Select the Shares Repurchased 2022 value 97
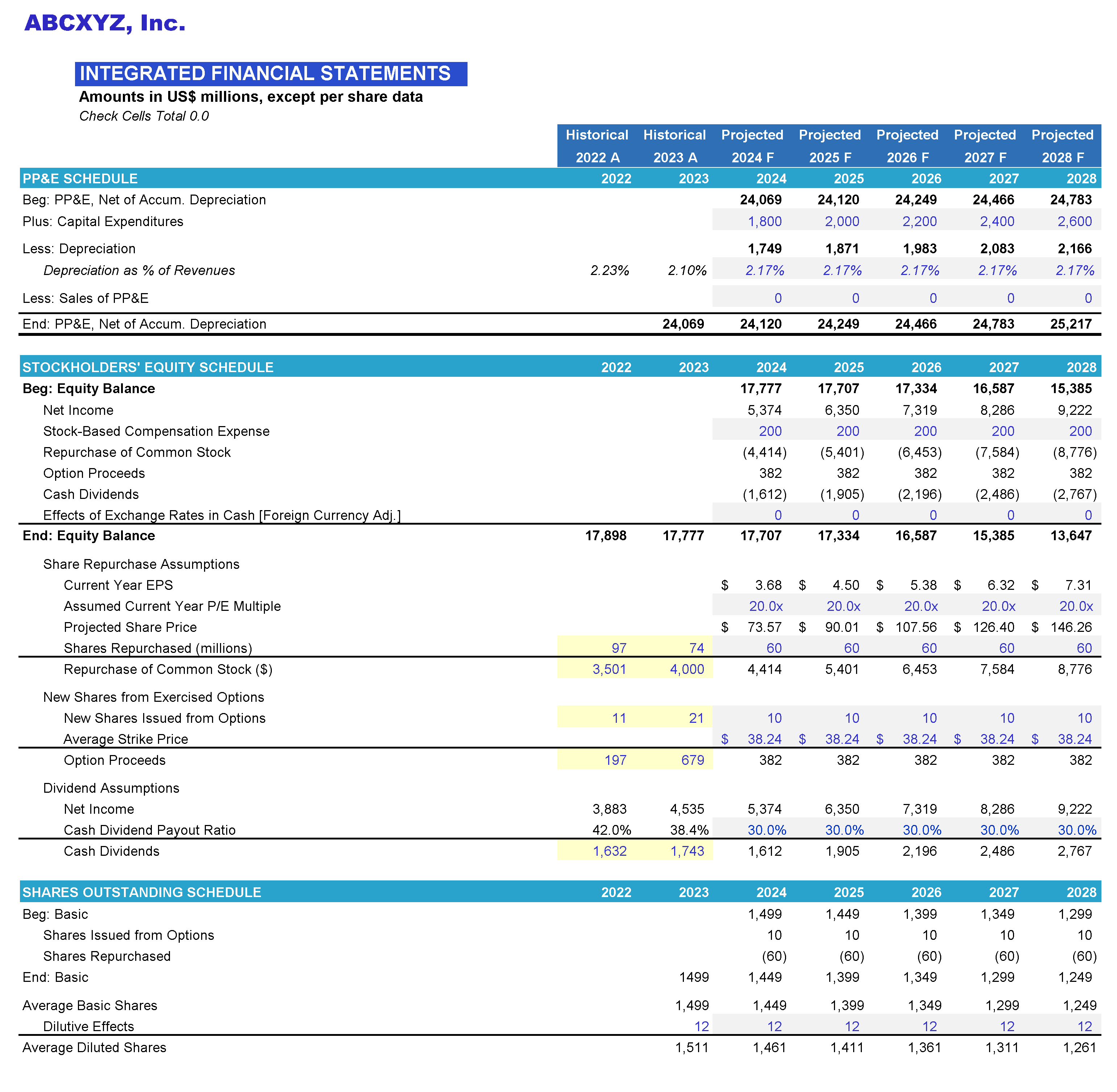Screen dimensions: 1117x1092 618,647
